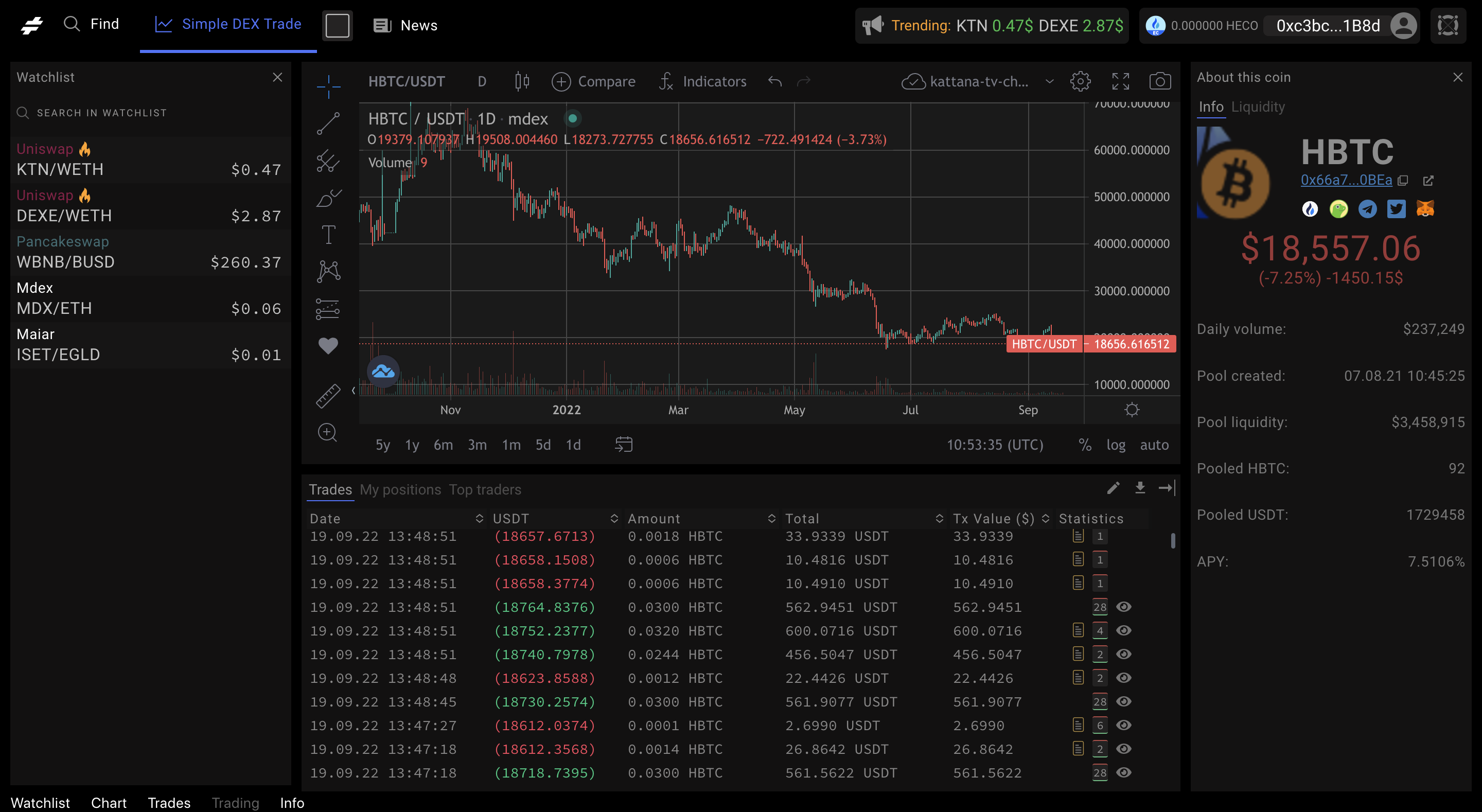Click the Search in Watchlist field

point(102,113)
